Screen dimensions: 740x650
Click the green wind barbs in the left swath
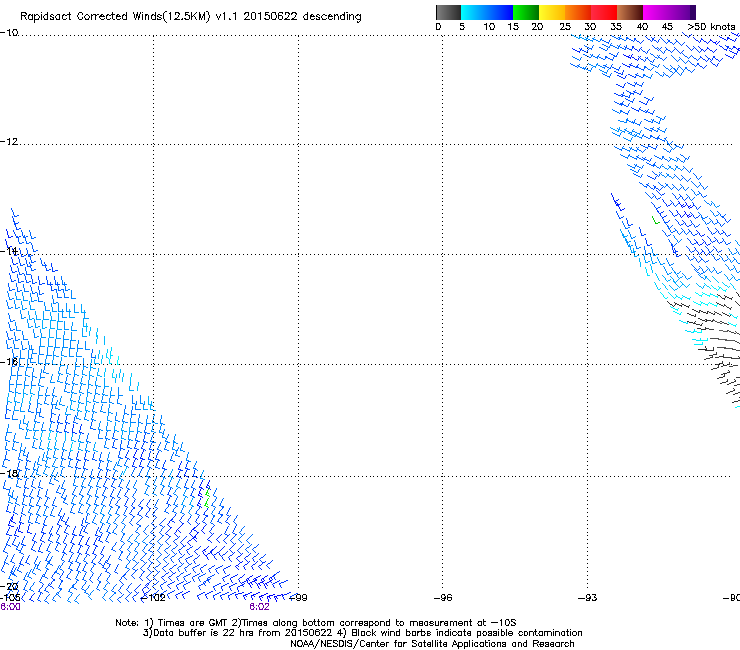tap(207, 498)
